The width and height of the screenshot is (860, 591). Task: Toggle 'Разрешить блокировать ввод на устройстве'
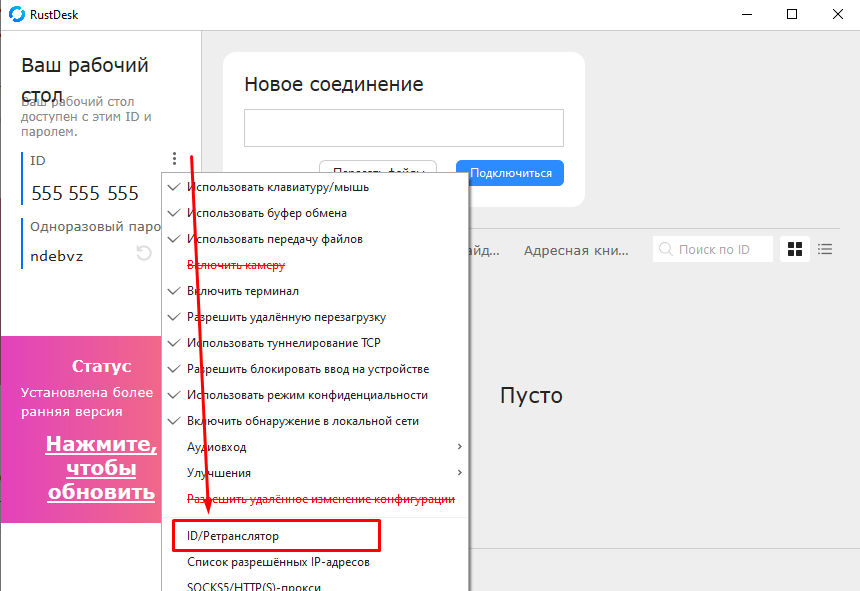pyautogui.click(x=315, y=369)
